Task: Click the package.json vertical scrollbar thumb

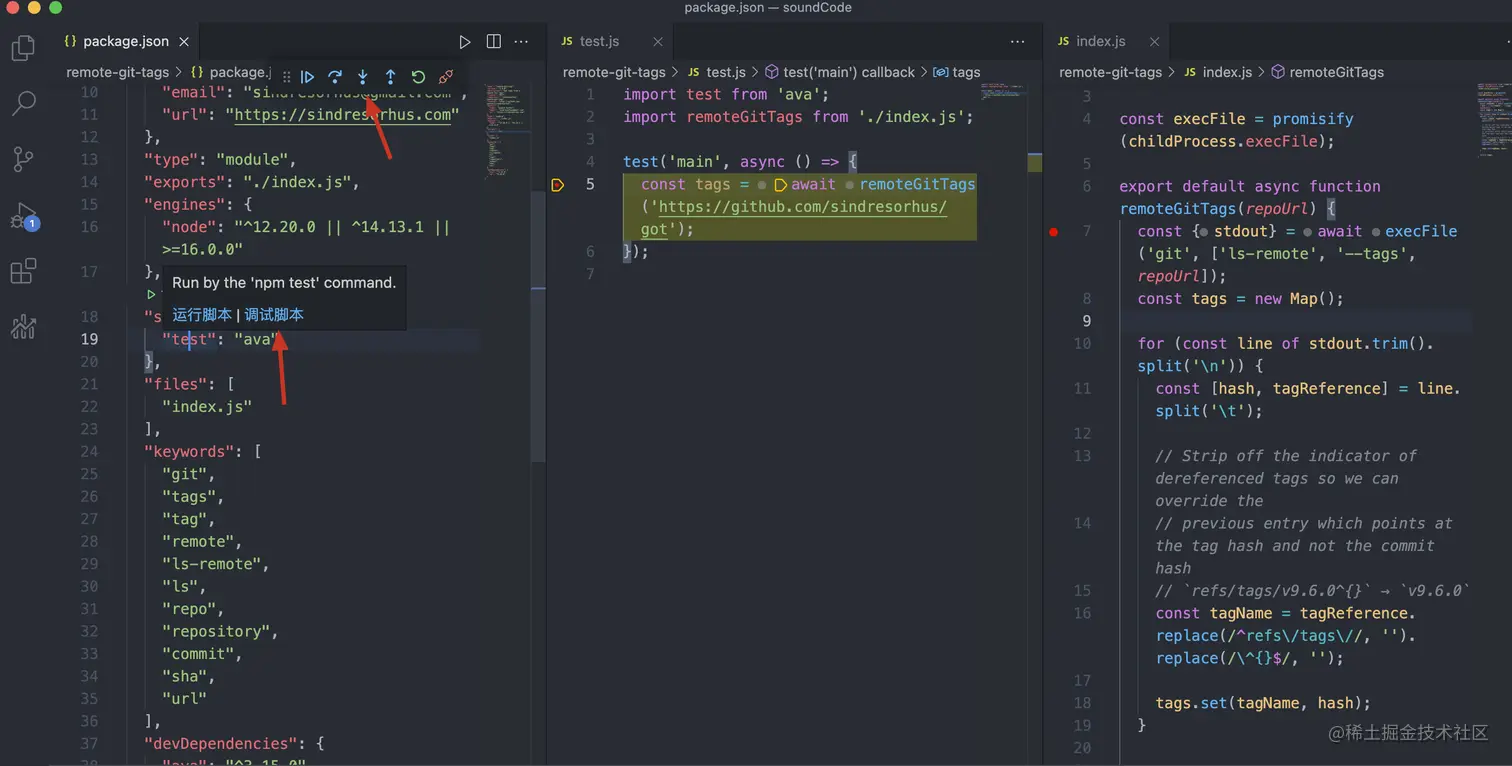Action: (x=538, y=325)
